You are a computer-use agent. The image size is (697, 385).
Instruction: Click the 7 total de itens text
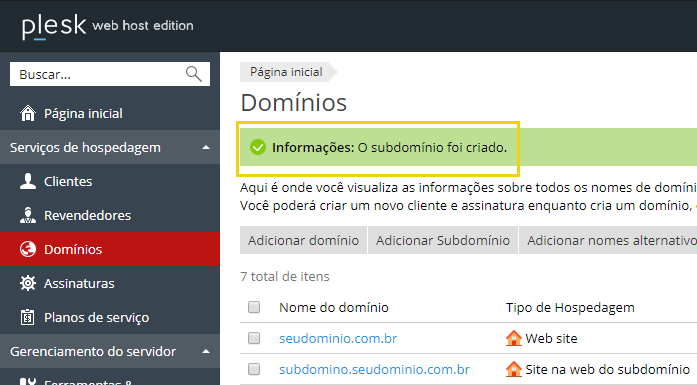tap(284, 277)
